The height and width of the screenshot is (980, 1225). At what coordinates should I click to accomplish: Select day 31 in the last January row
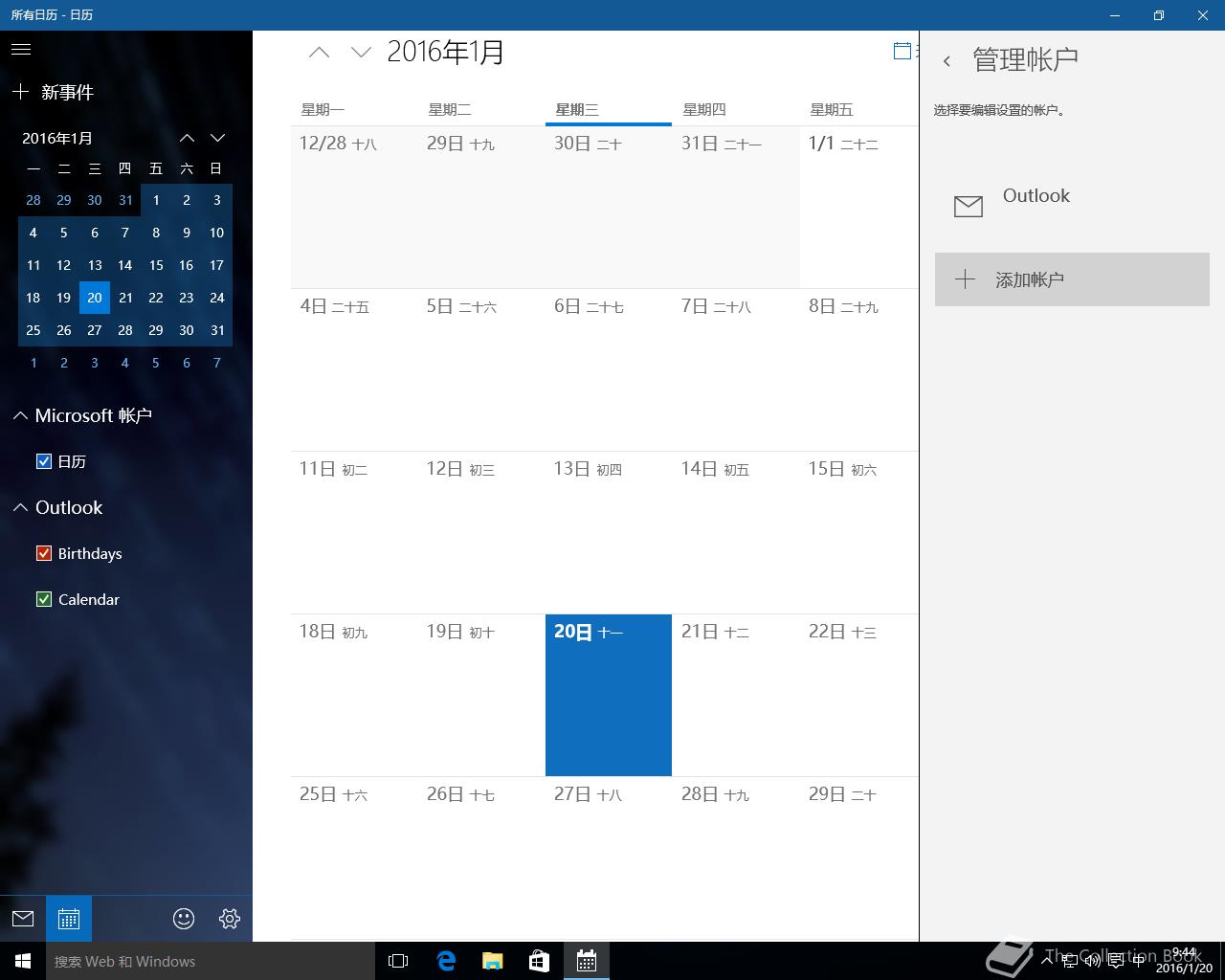[x=217, y=330]
